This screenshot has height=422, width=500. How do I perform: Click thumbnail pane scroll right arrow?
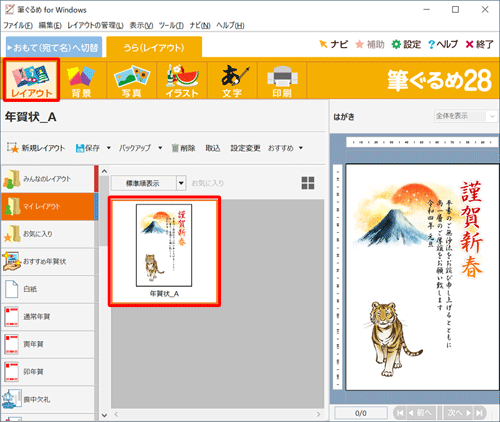click(x=319, y=414)
